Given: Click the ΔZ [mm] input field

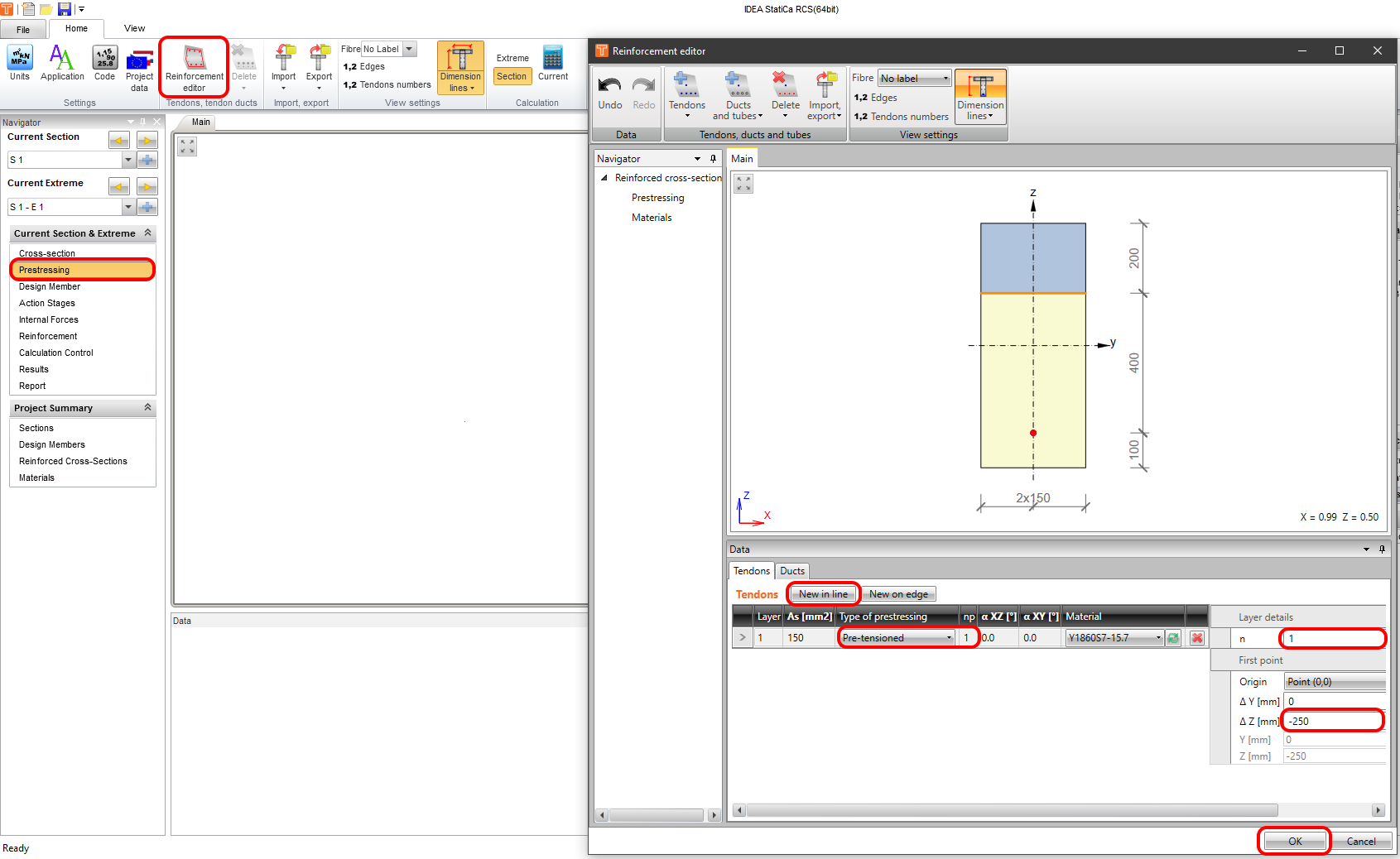Looking at the screenshot, I should coord(1331,721).
